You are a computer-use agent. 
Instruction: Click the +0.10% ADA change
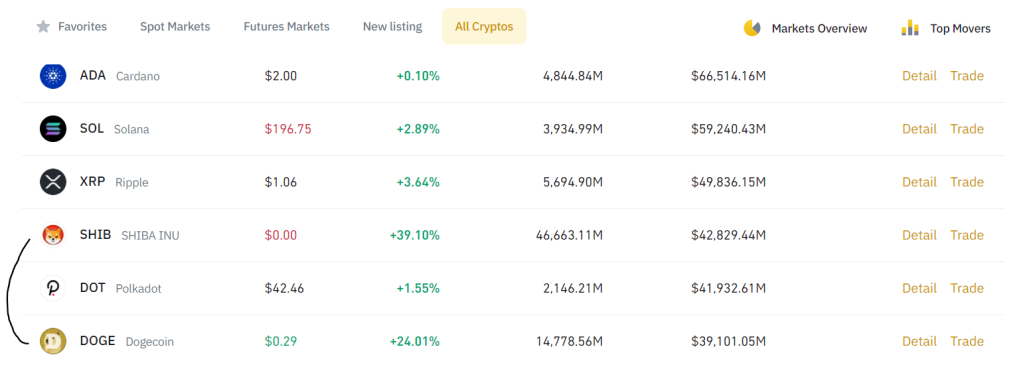coord(418,76)
